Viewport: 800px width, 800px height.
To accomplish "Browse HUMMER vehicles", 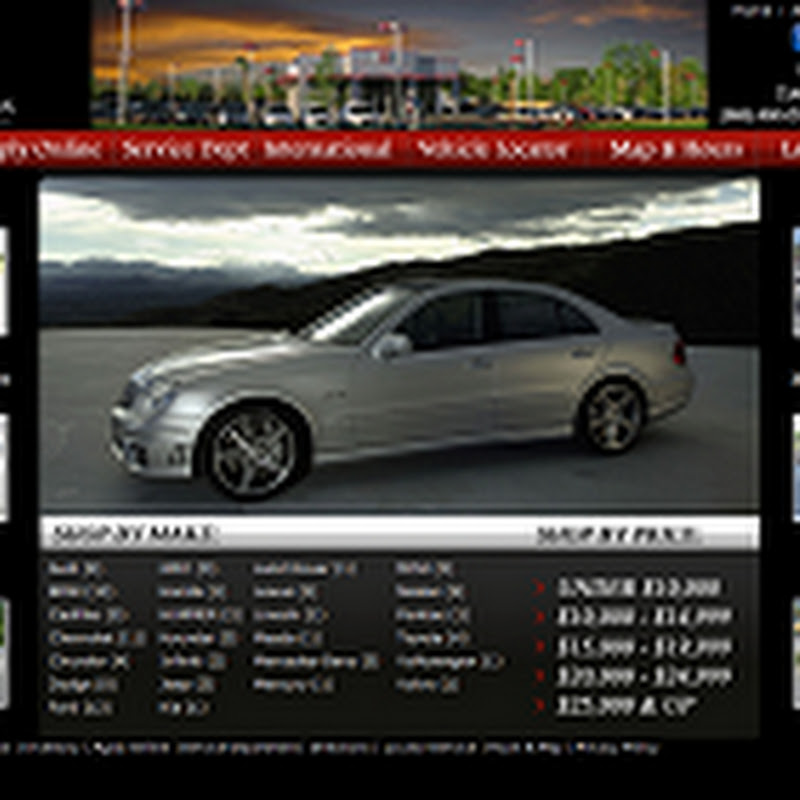I will 200,615.
